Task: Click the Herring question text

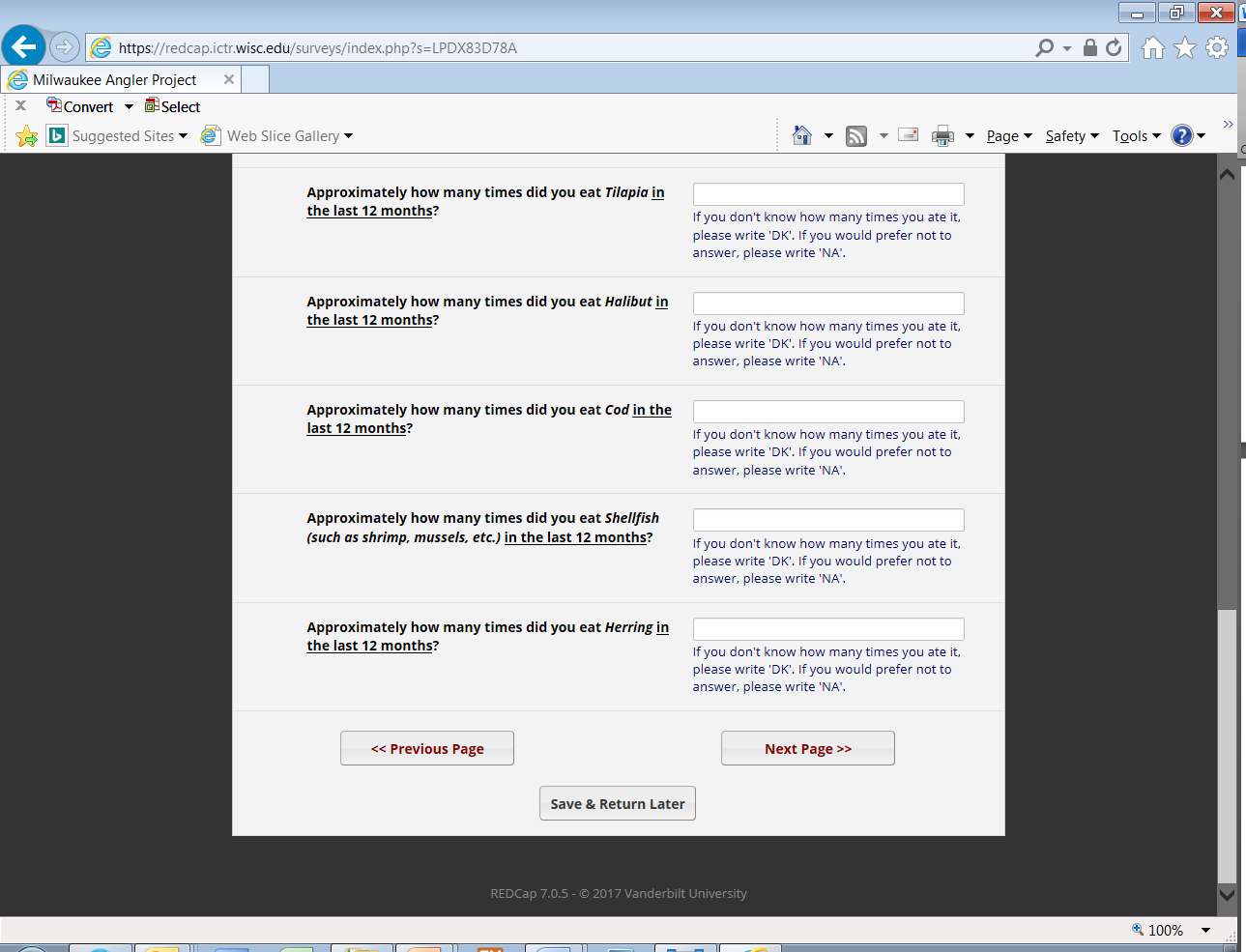Action: coord(488,636)
